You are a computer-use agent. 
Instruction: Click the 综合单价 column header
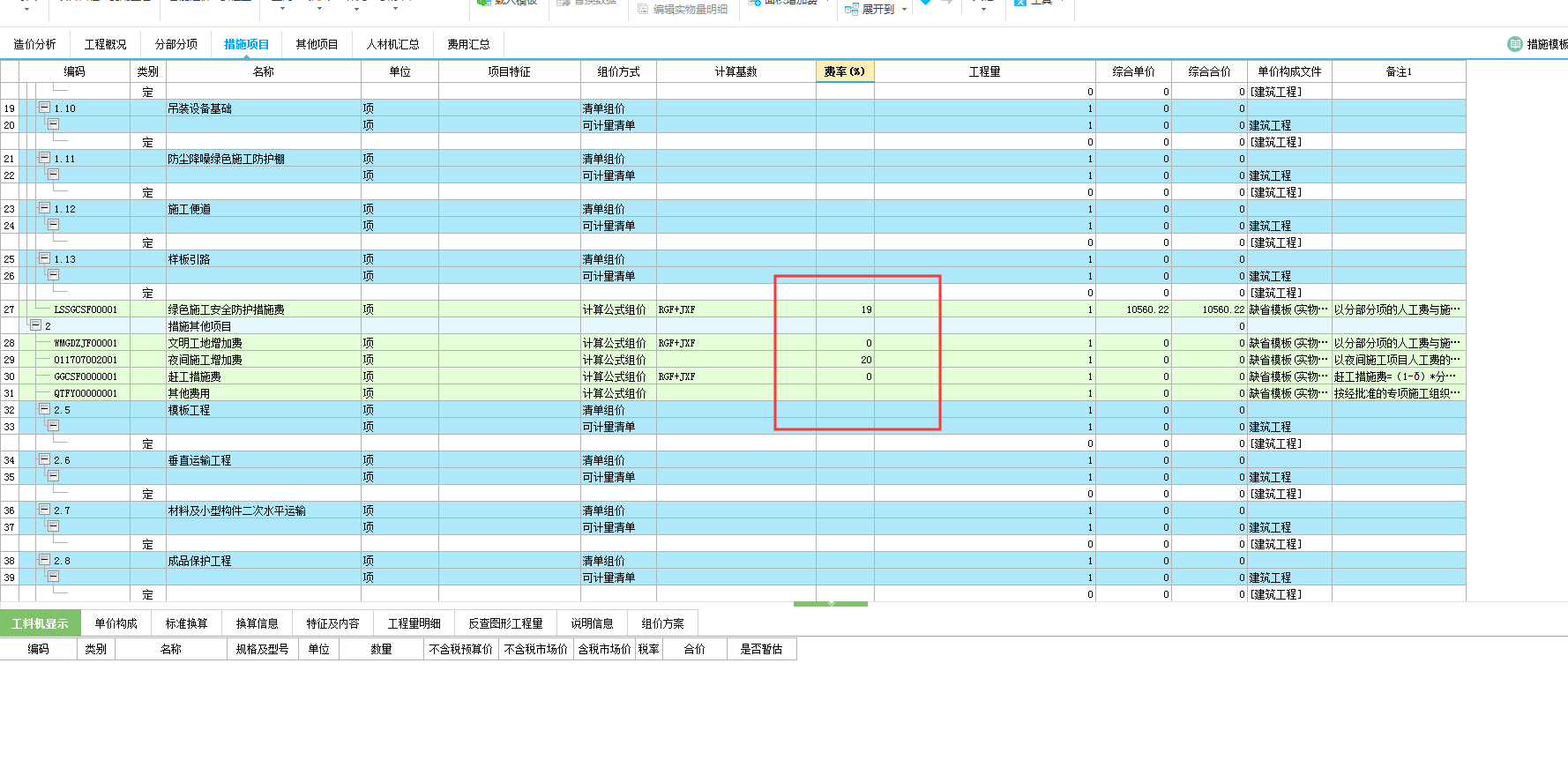tap(1133, 71)
